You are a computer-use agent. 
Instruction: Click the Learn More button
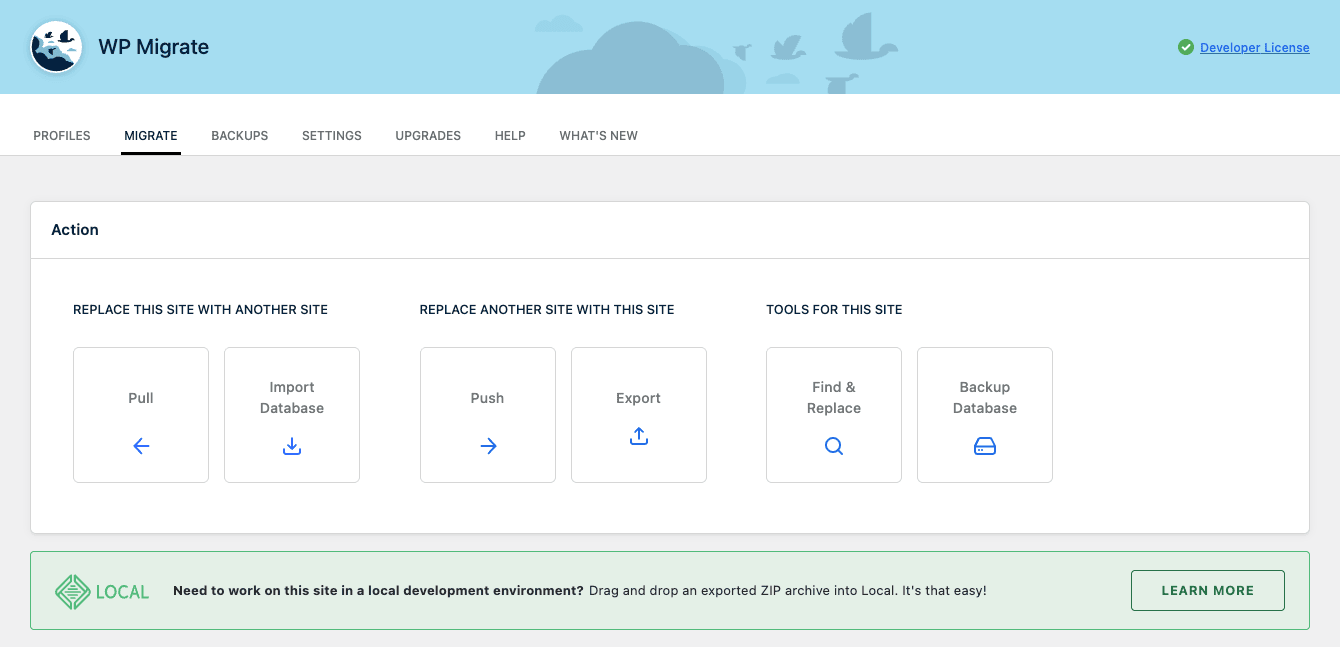click(x=1208, y=591)
